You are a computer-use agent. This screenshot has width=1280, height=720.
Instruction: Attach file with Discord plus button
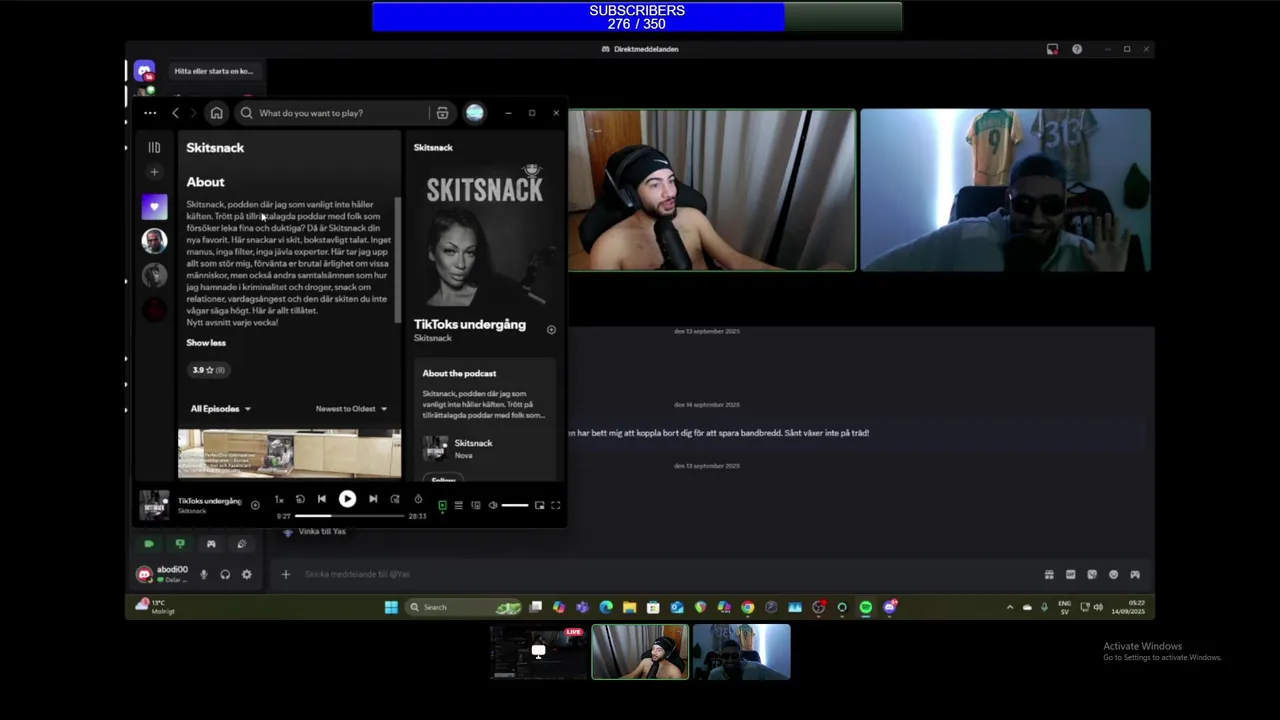(285, 574)
